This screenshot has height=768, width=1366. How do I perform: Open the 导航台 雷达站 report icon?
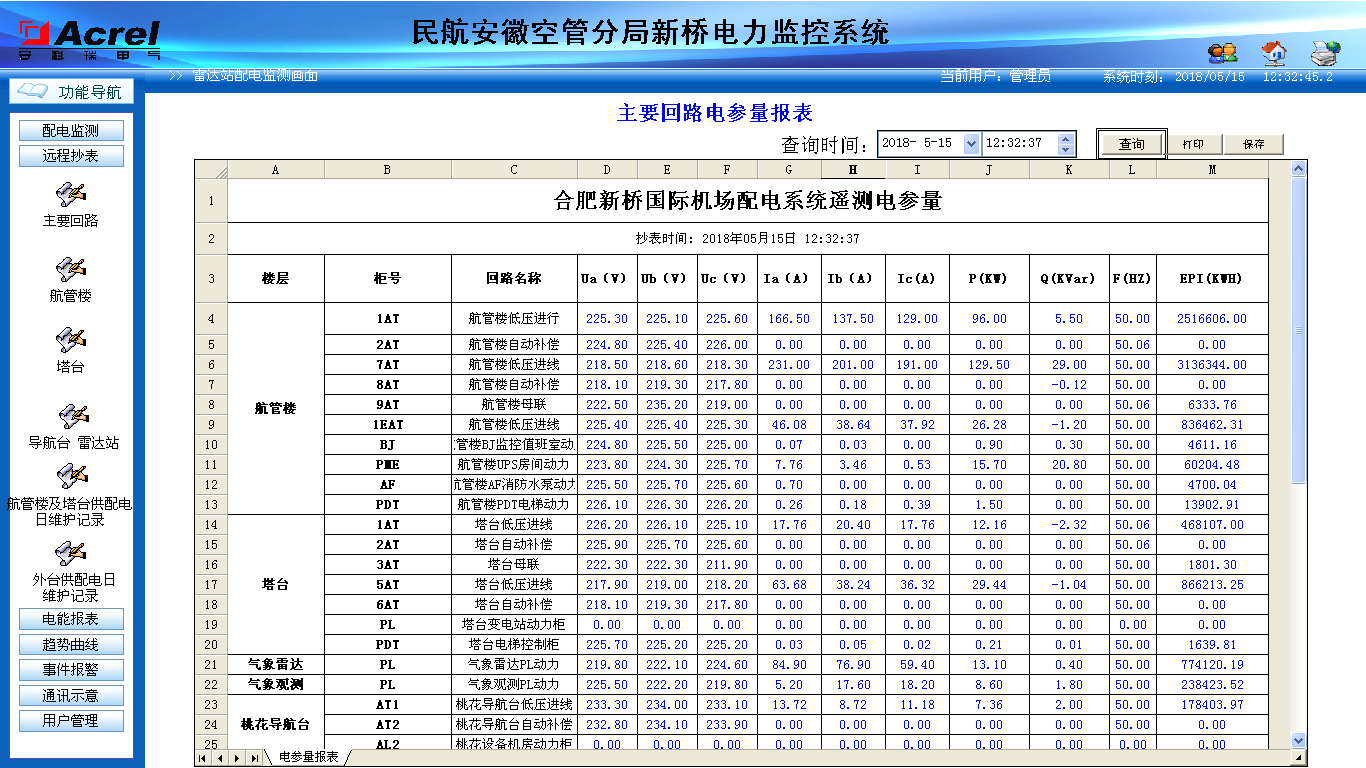pyautogui.click(x=73, y=415)
